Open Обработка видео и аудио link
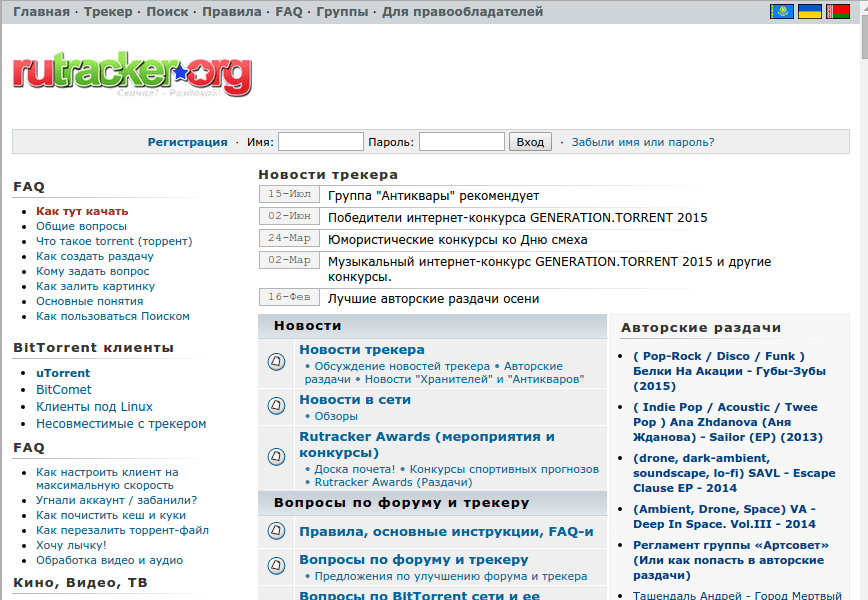Image resolution: width=868 pixels, height=600 pixels. point(109,560)
